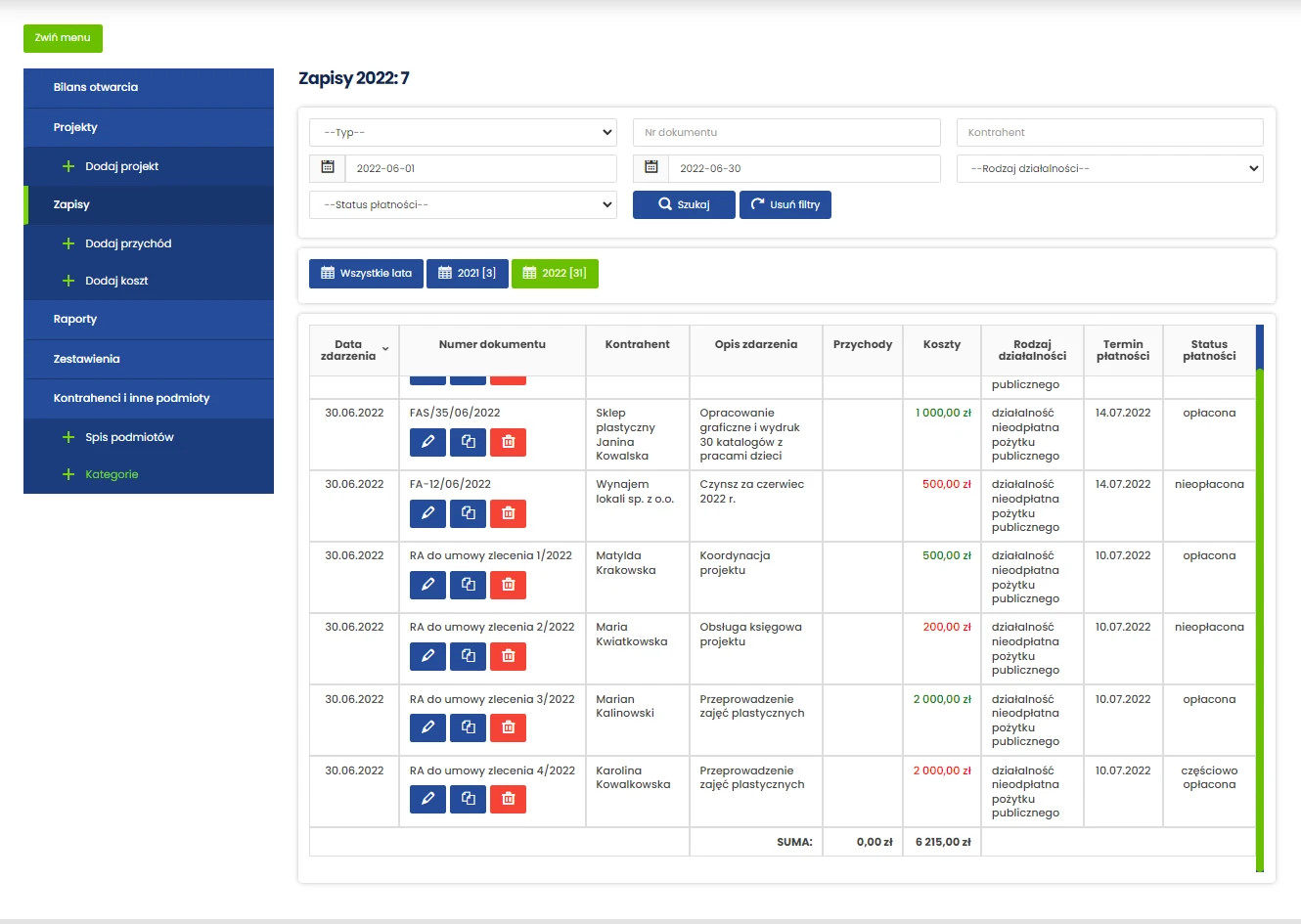The height and width of the screenshot is (924, 1301).
Task: Copy RA do umowy zlecenia 3/2022
Action: pos(468,727)
